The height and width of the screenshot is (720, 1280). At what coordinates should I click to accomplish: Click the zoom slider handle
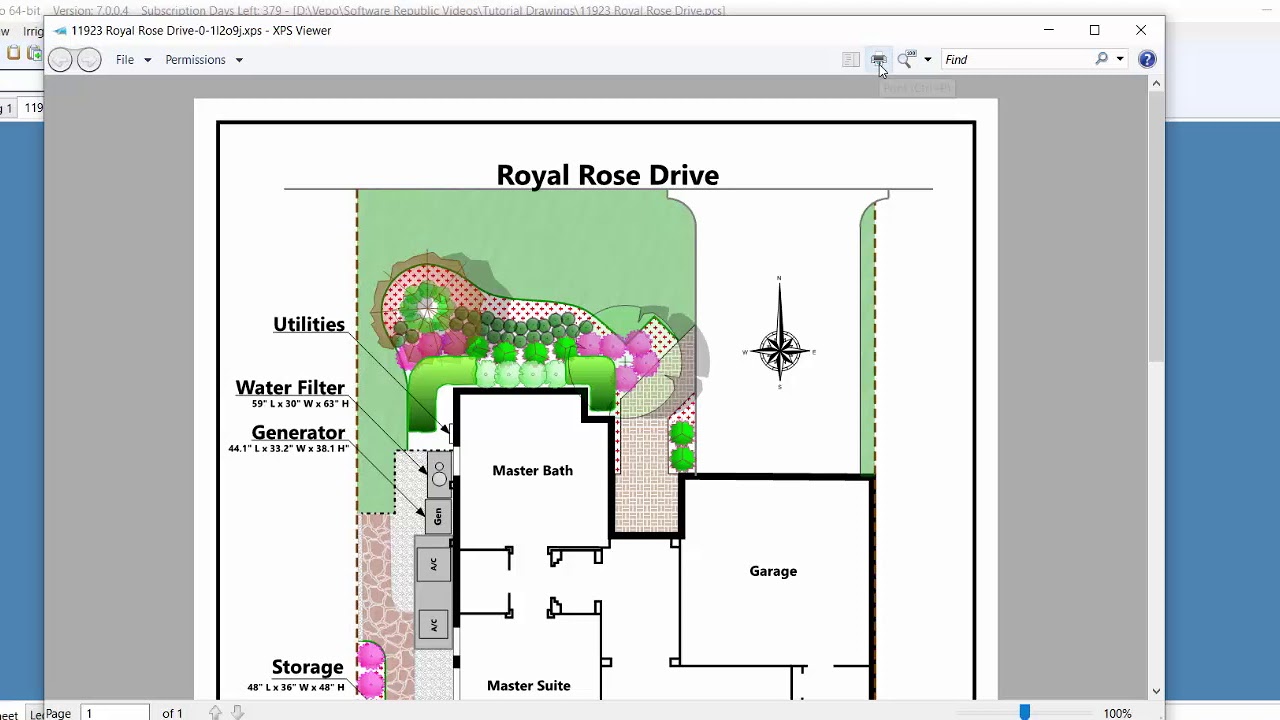[x=1025, y=712]
